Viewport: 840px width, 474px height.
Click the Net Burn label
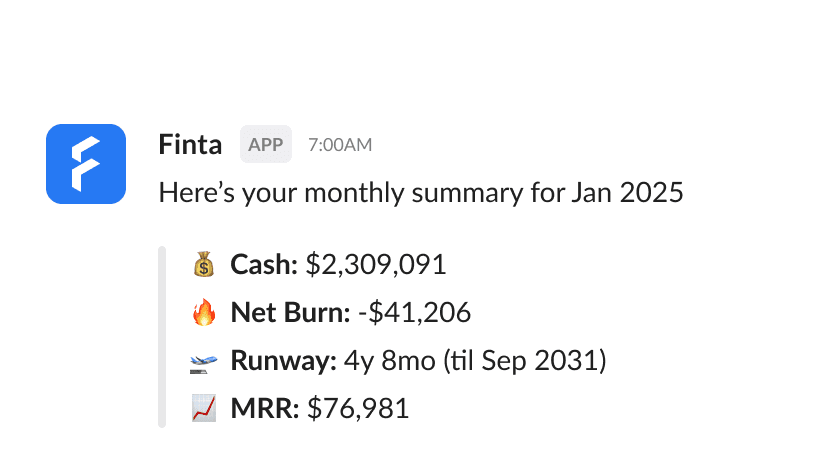coord(290,312)
